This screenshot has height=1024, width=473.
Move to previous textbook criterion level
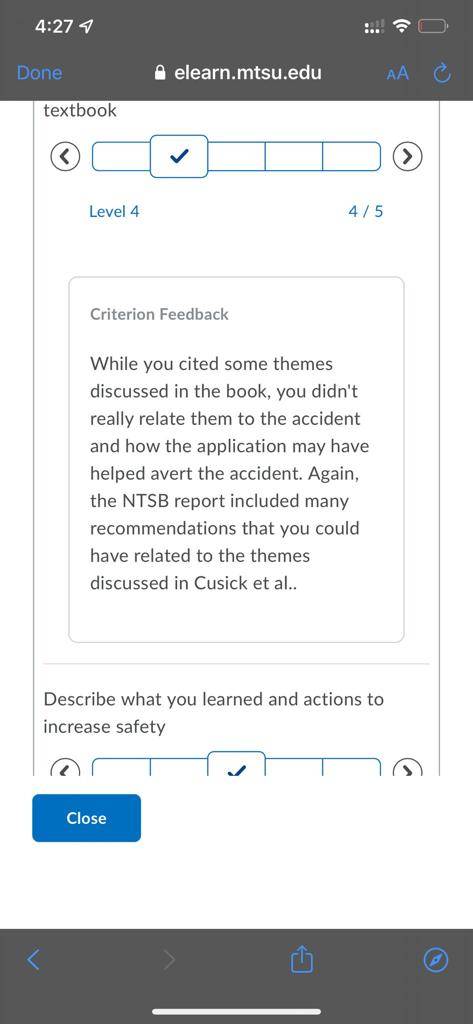pyautogui.click(x=65, y=156)
